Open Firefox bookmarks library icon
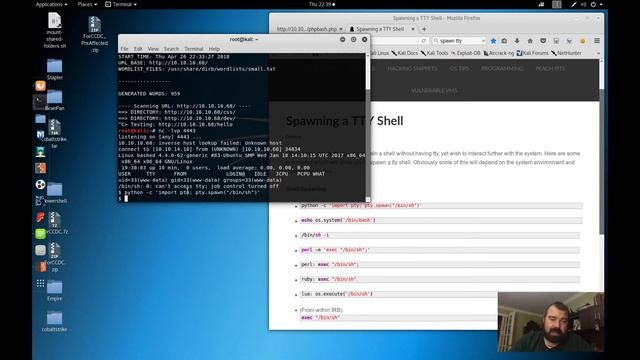This screenshot has height=360, width=640. click(504, 41)
